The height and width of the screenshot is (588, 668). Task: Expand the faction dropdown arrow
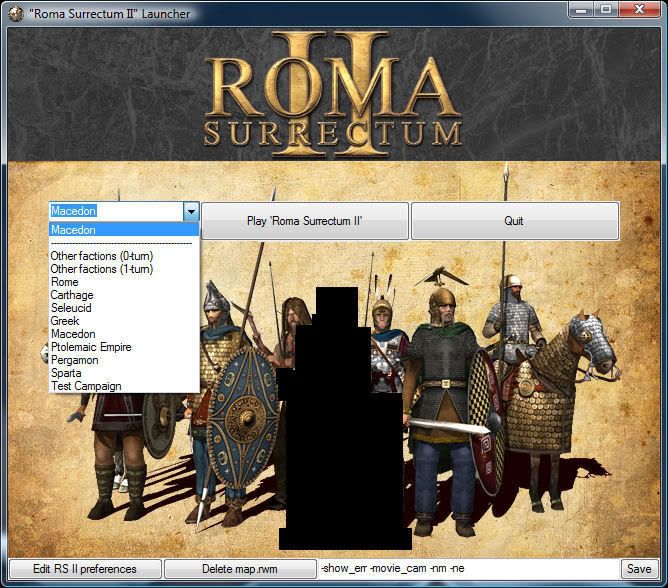191,212
